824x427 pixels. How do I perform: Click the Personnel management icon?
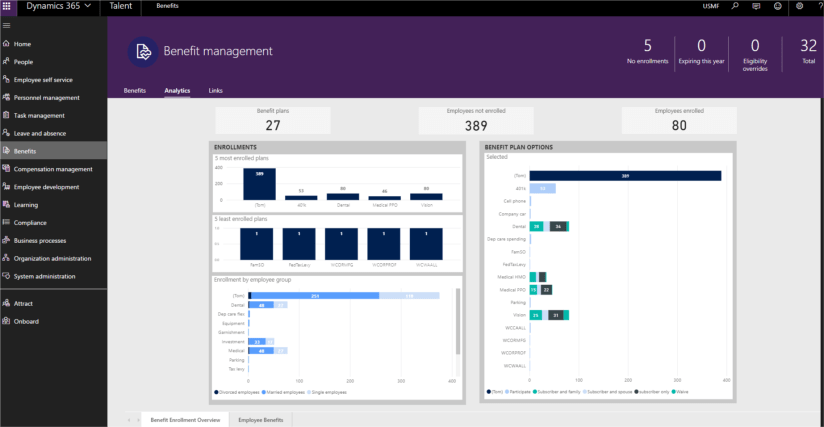pyautogui.click(x=6, y=97)
